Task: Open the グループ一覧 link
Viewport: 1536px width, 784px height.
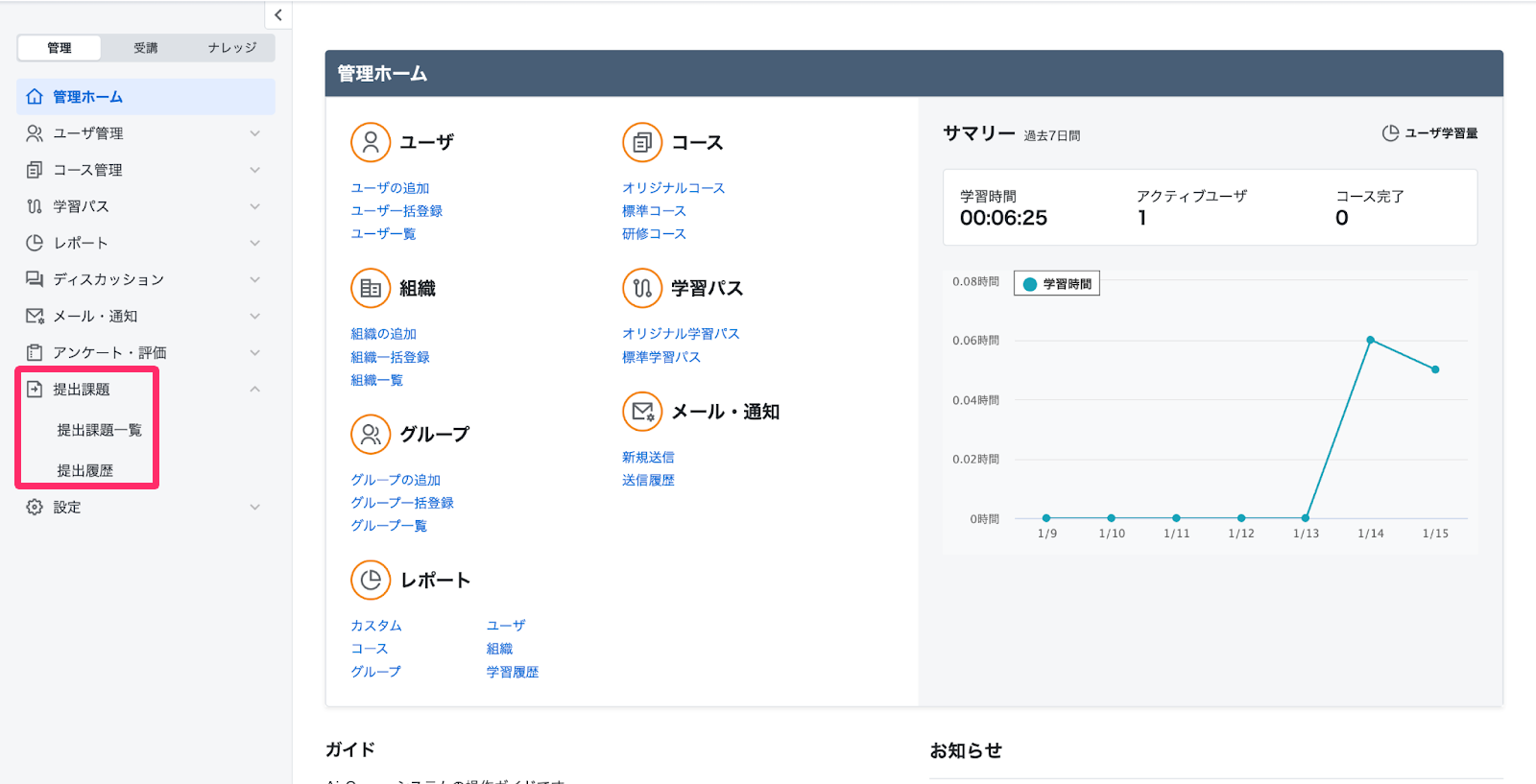Action: 389,526
